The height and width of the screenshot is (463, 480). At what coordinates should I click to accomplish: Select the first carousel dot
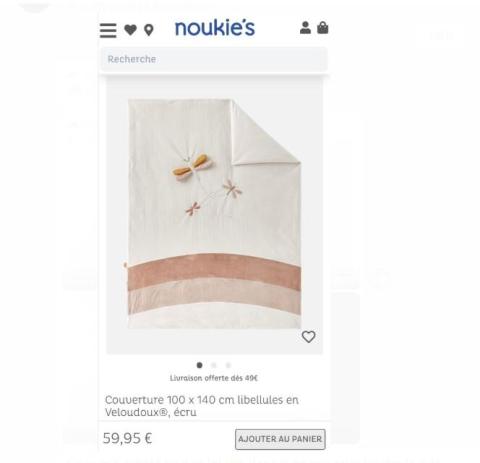[x=199, y=365]
